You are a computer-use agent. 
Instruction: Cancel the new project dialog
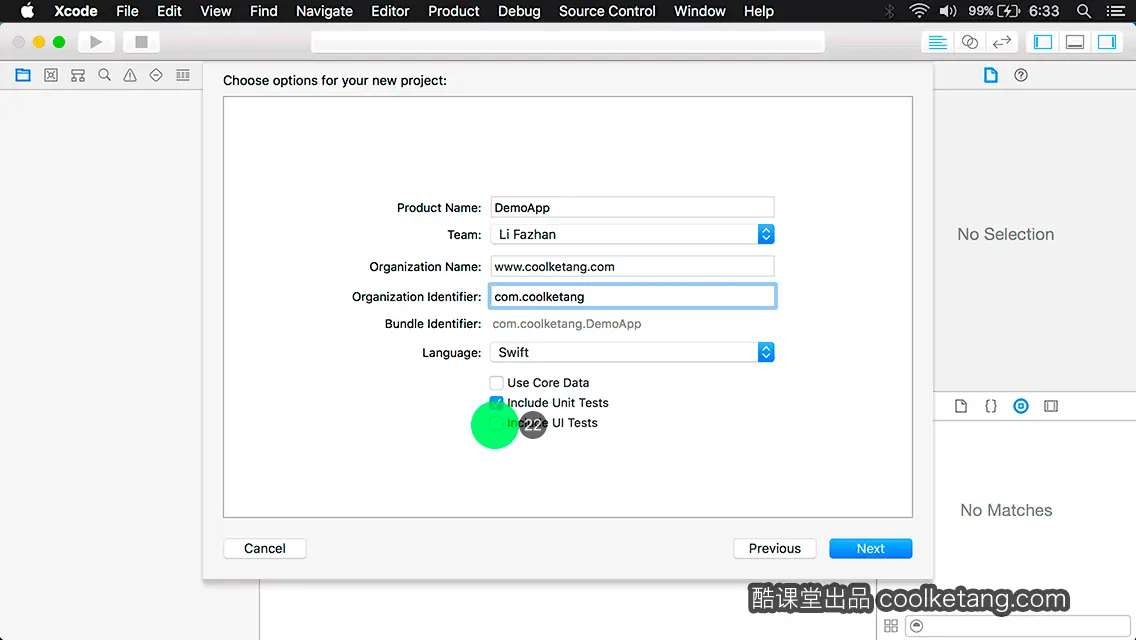(x=264, y=549)
